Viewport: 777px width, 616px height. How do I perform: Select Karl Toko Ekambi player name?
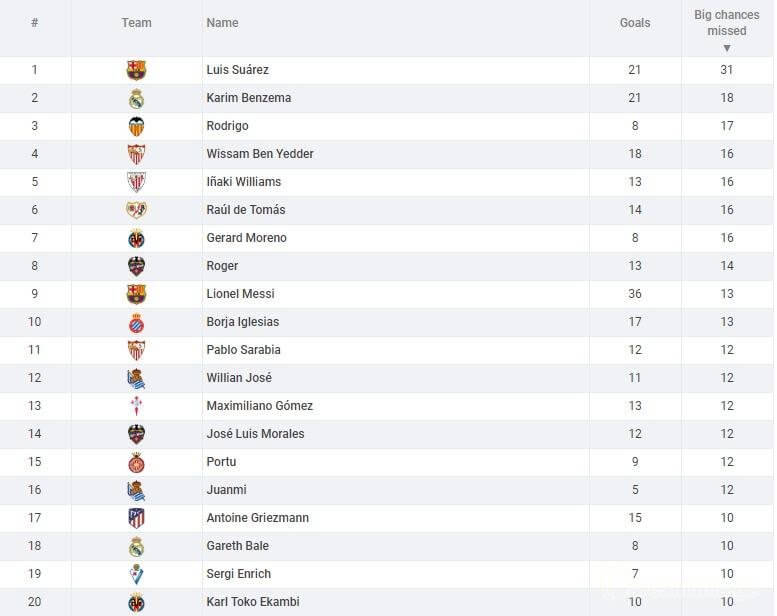pyautogui.click(x=253, y=602)
